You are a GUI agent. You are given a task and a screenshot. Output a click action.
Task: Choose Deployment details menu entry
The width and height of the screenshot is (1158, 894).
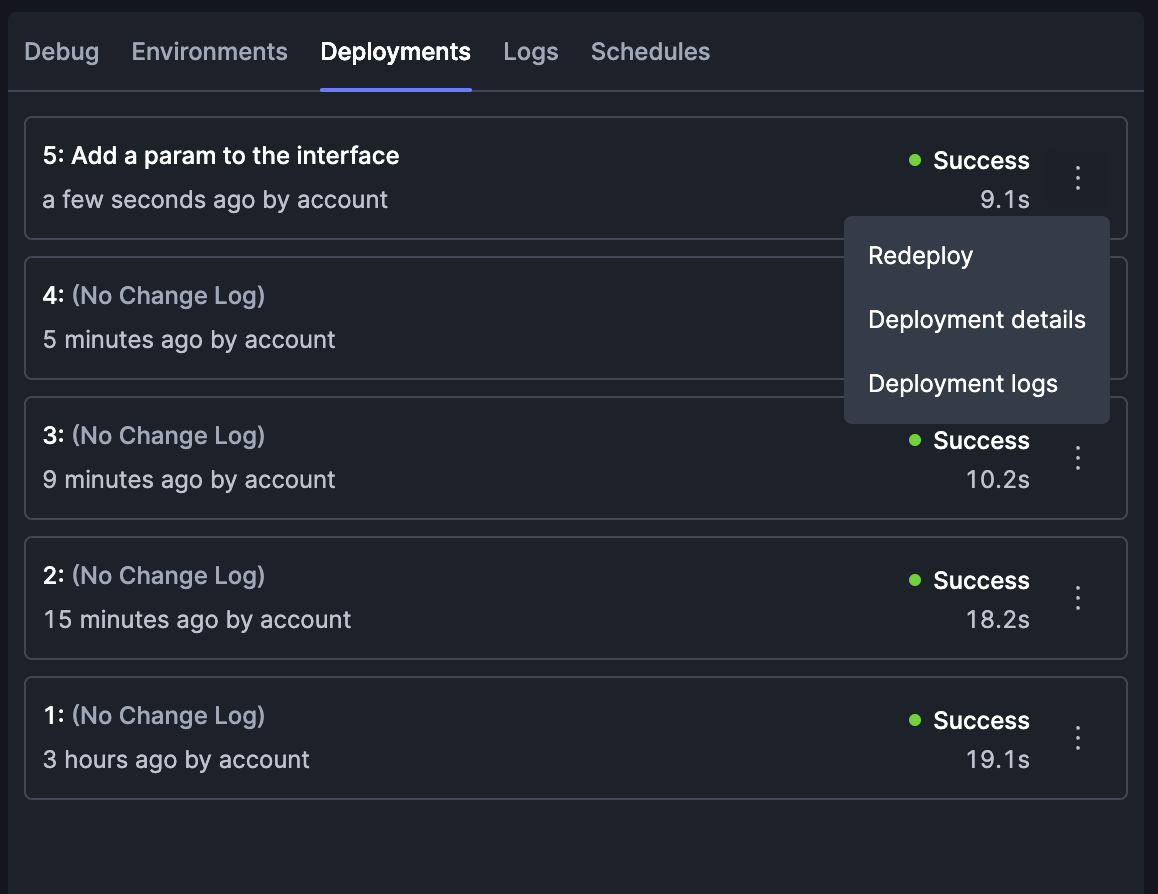[x=976, y=320]
